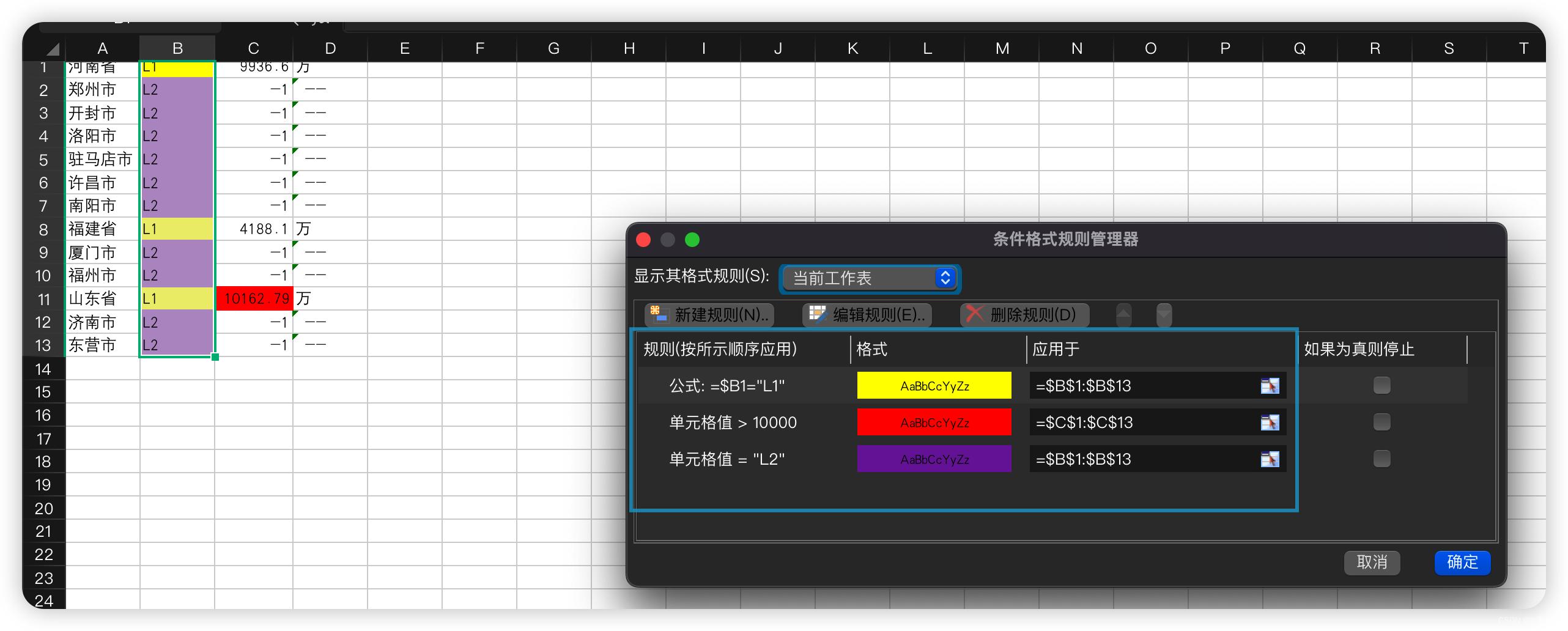Click cell containing 福建省
This screenshot has width=1568, height=631.
coord(102,229)
